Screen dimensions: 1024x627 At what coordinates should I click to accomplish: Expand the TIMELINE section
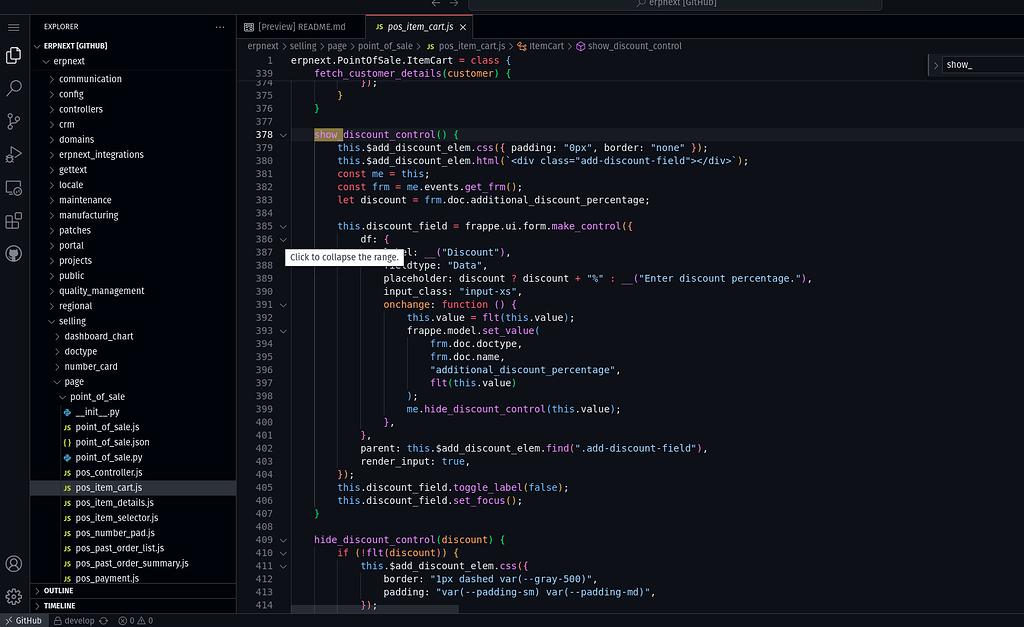pos(59,606)
